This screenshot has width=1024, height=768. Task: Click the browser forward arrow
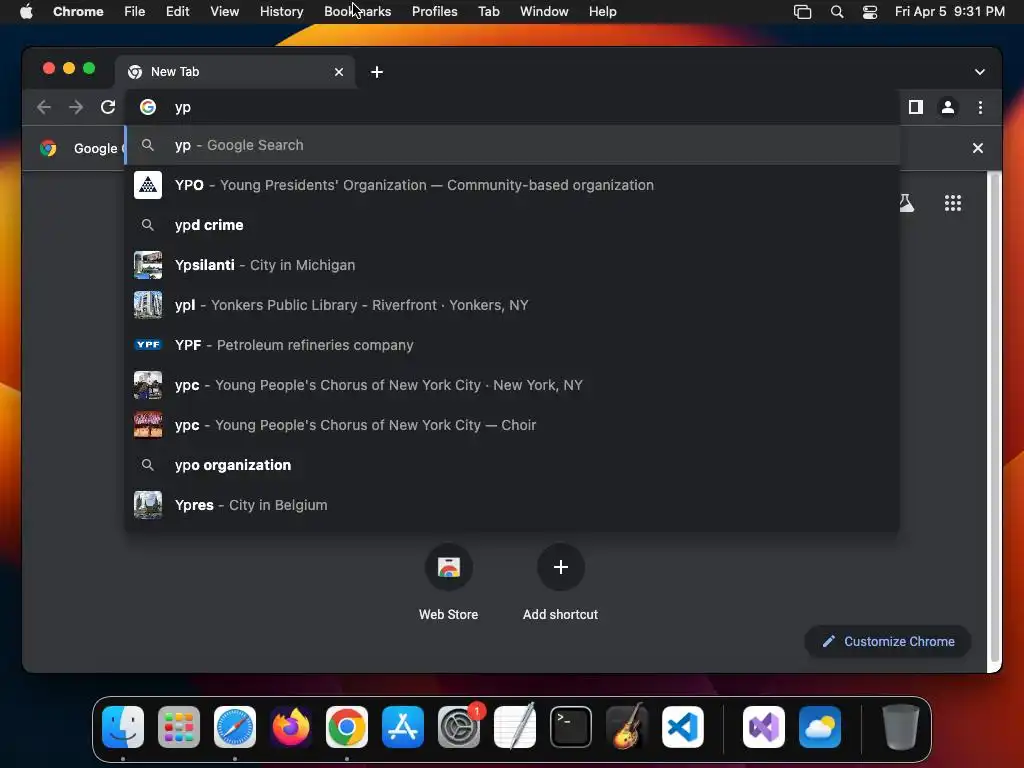[76, 107]
